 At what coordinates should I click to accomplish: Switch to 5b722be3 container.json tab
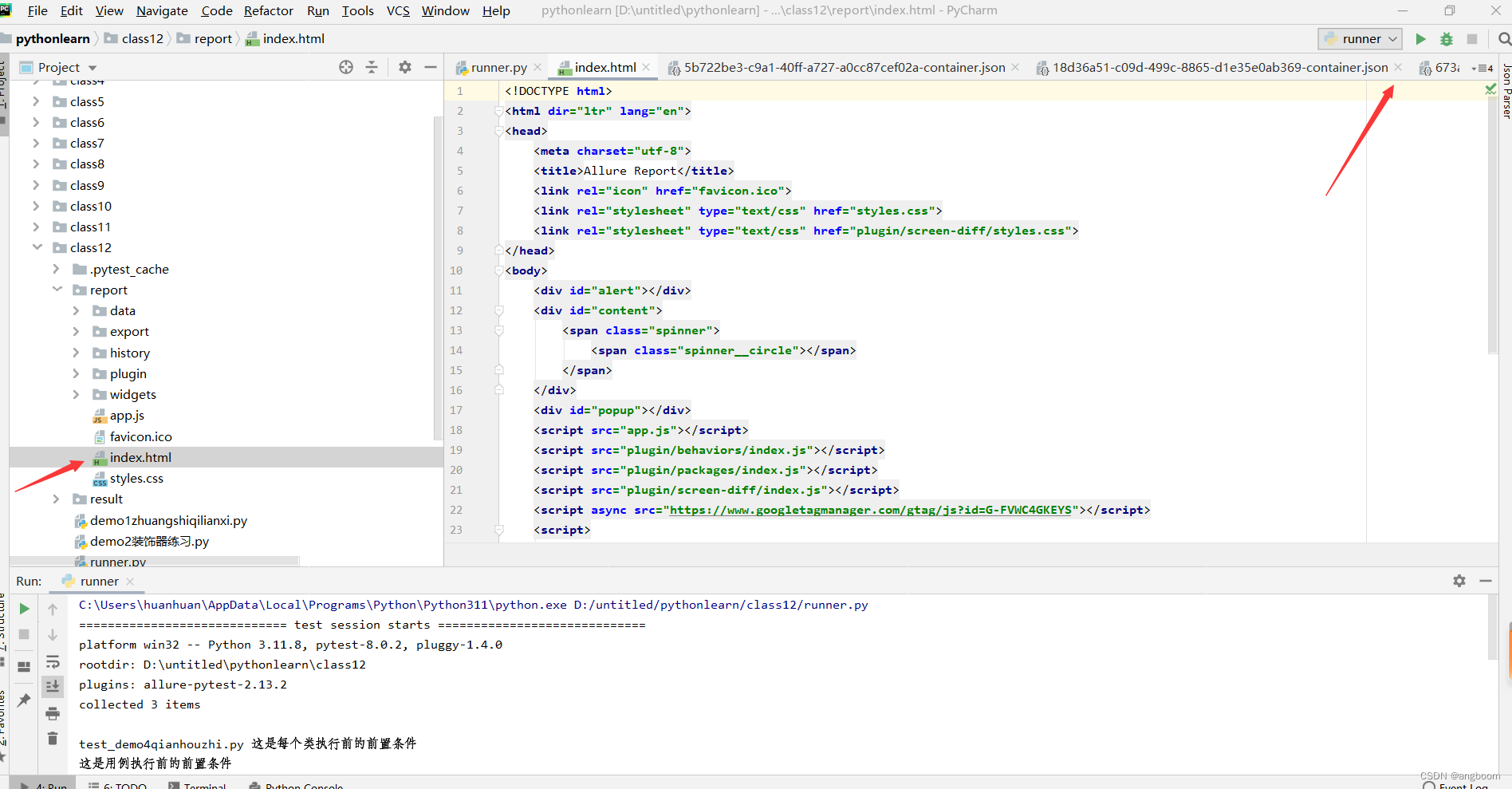click(844, 68)
